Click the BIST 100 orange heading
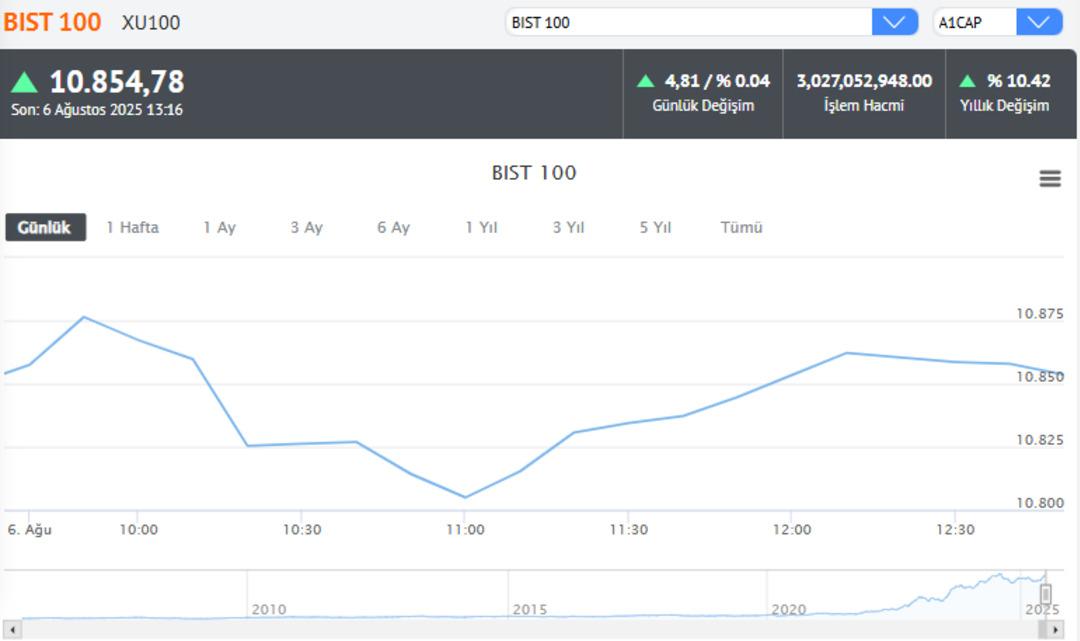The image size is (1080, 641). coord(52,22)
